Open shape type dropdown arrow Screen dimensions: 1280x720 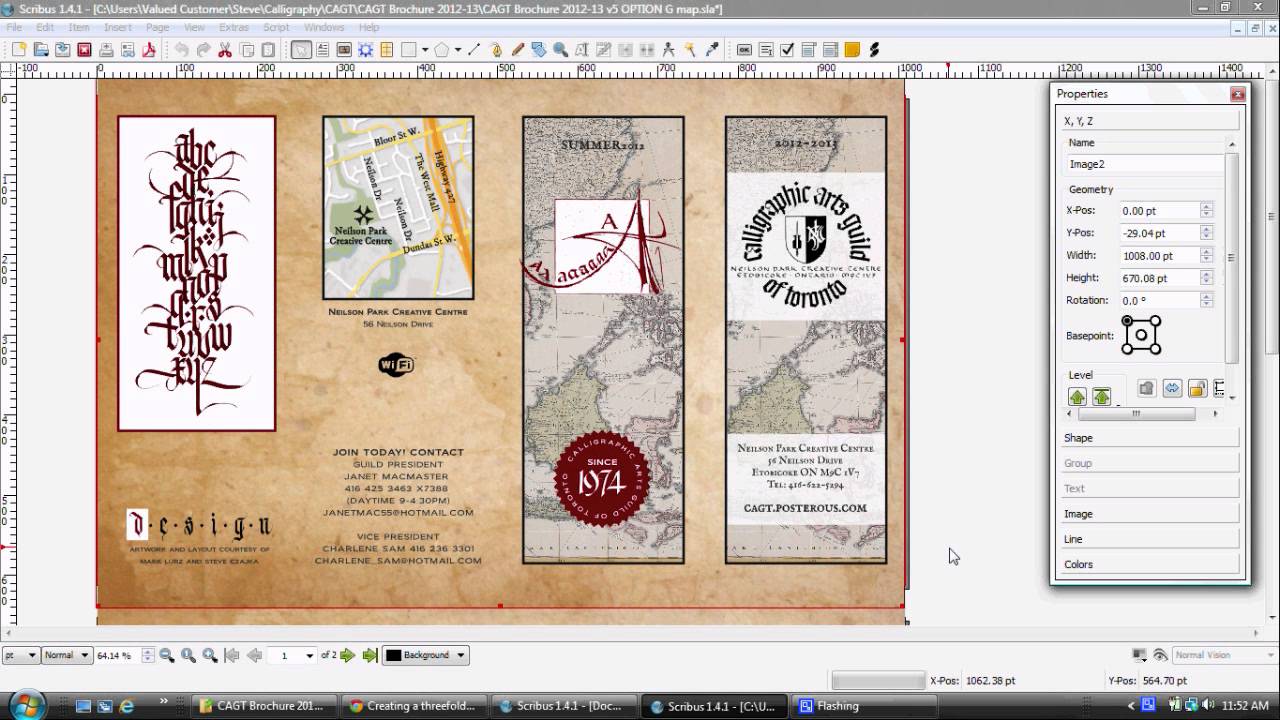click(x=425, y=50)
